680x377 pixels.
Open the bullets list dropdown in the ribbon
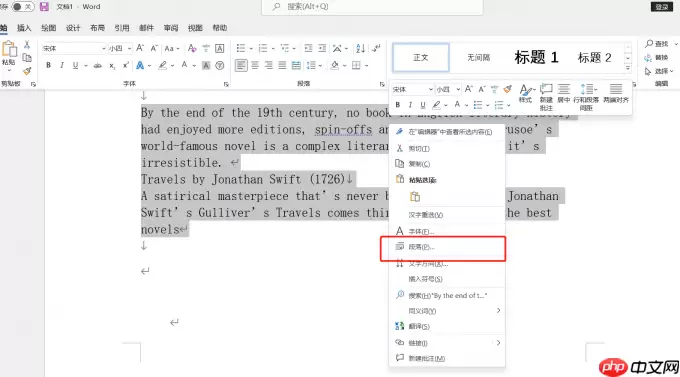(x=251, y=48)
